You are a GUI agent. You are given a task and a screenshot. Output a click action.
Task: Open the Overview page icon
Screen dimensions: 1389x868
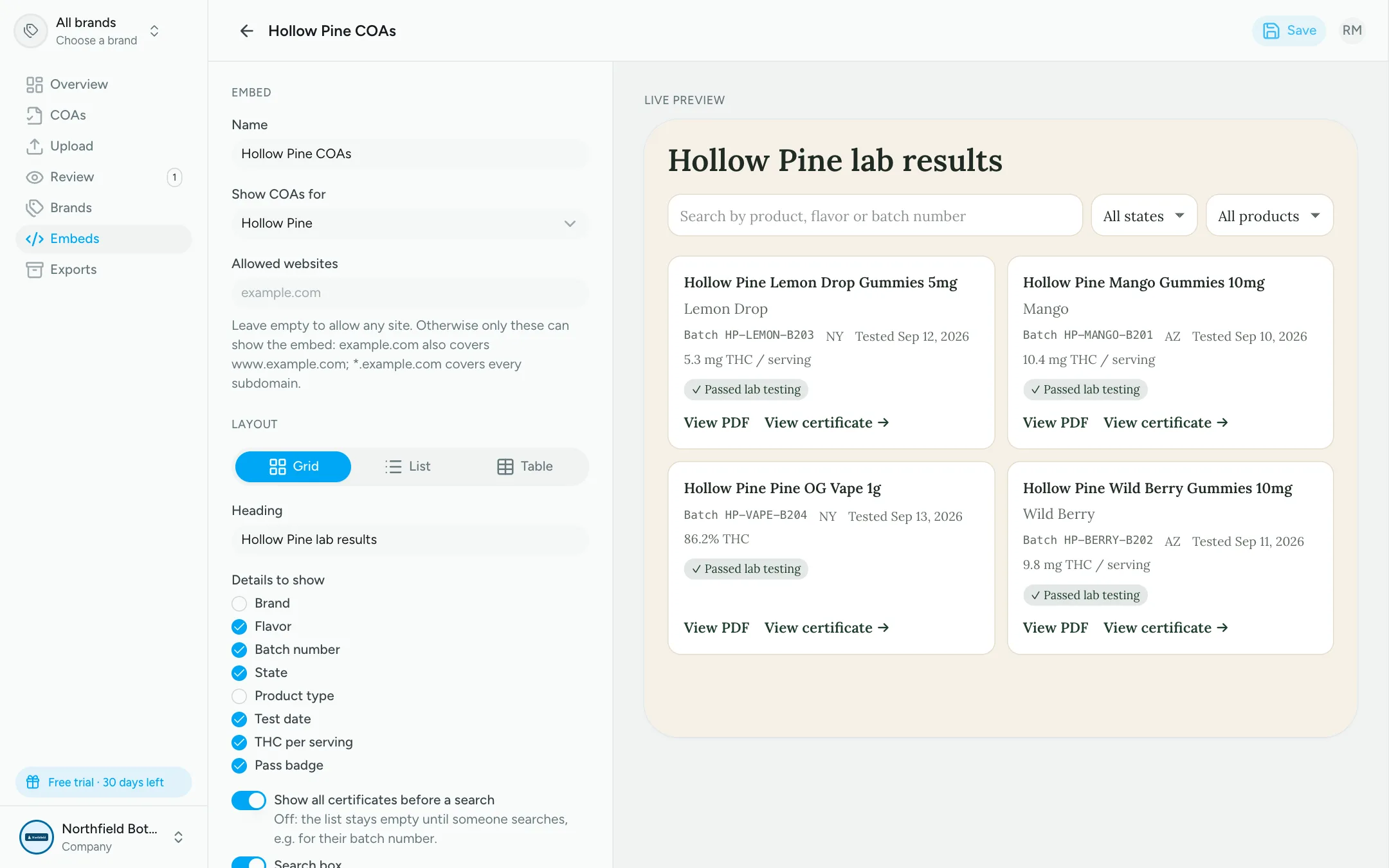(35, 84)
